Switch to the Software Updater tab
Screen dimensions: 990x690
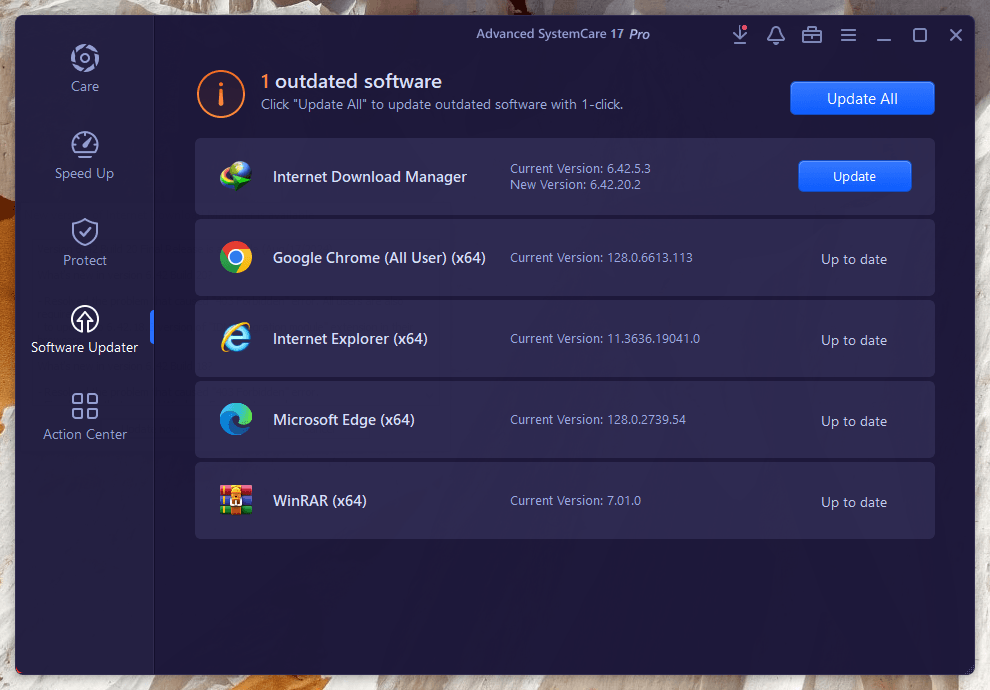(x=85, y=330)
